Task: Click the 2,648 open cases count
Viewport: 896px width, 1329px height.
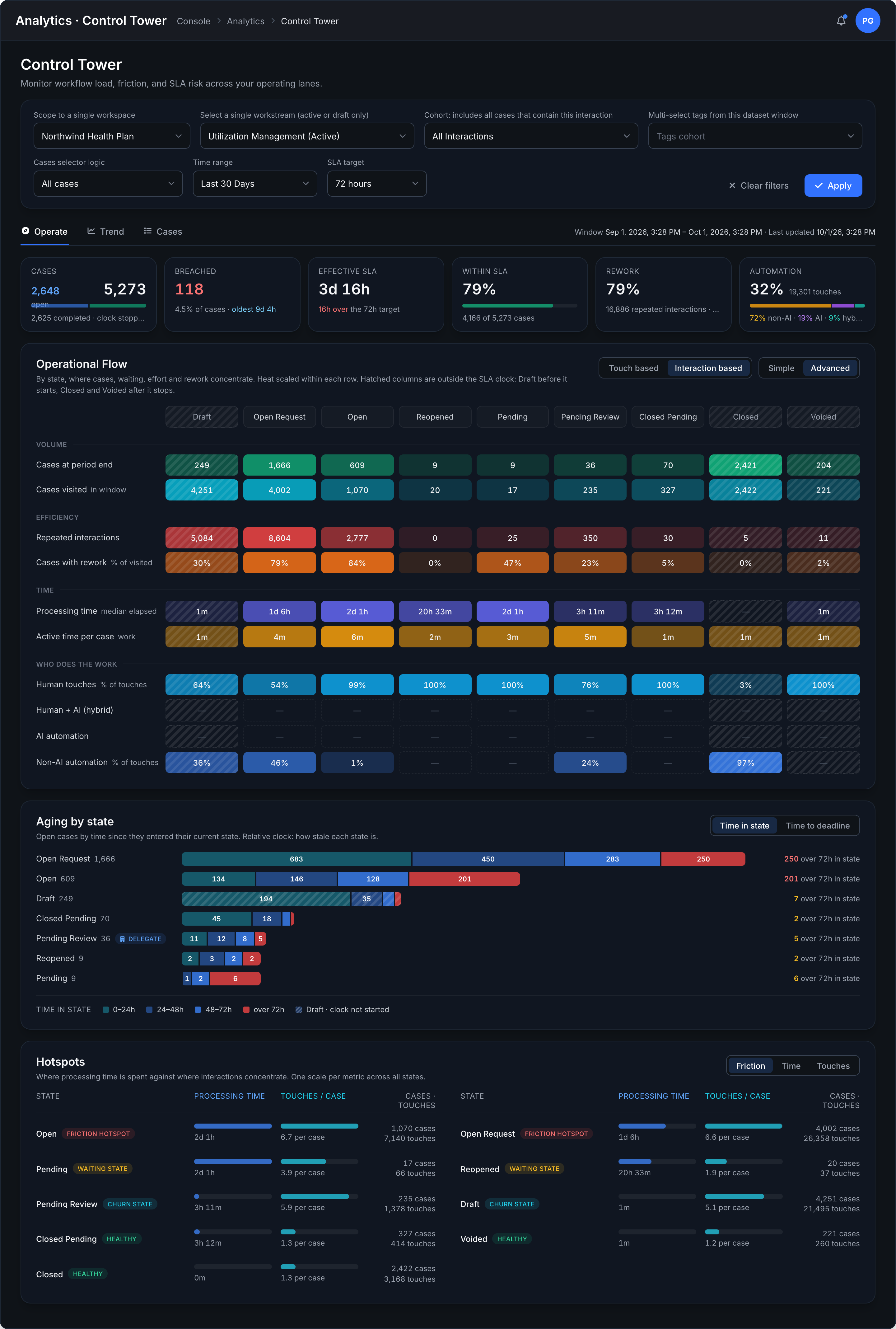Action: click(45, 291)
